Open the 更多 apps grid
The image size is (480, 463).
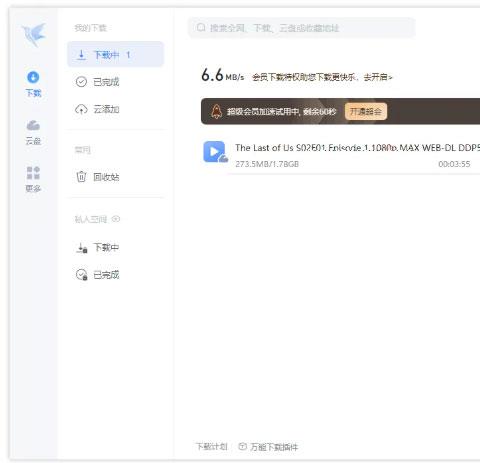pos(33,180)
